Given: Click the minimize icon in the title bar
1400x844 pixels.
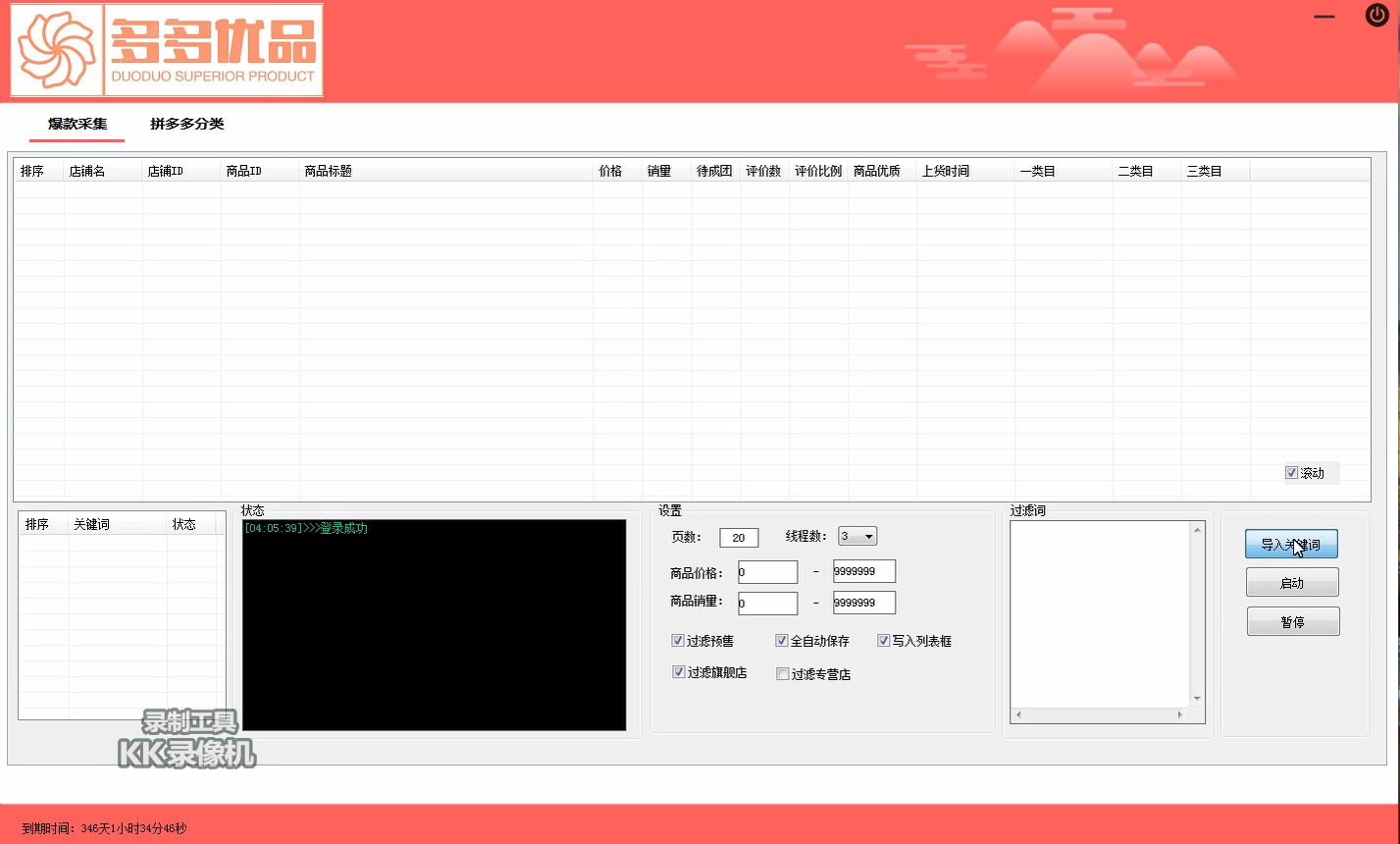Looking at the screenshot, I should pos(1322,16).
